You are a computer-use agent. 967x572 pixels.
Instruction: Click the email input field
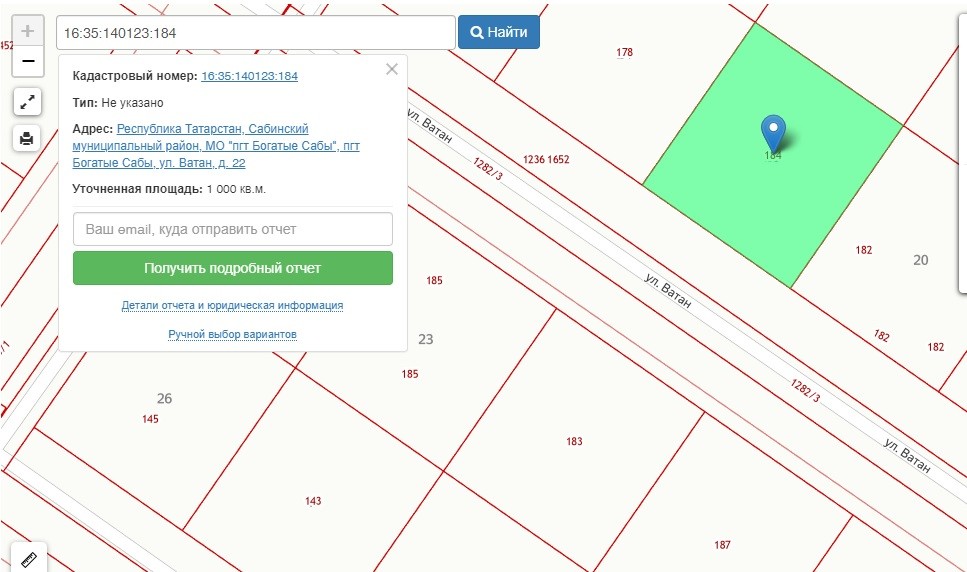click(x=233, y=229)
